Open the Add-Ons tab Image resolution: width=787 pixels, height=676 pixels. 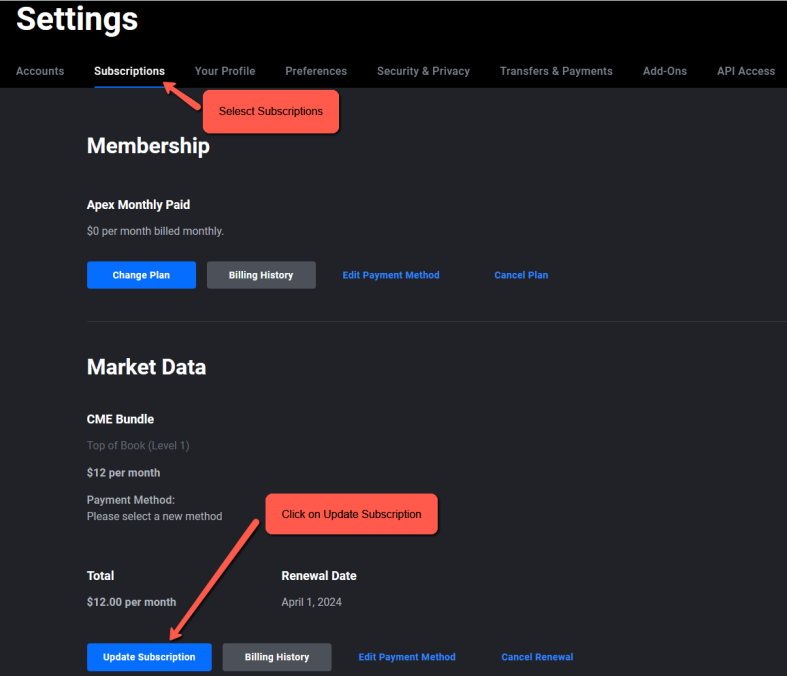(x=665, y=71)
